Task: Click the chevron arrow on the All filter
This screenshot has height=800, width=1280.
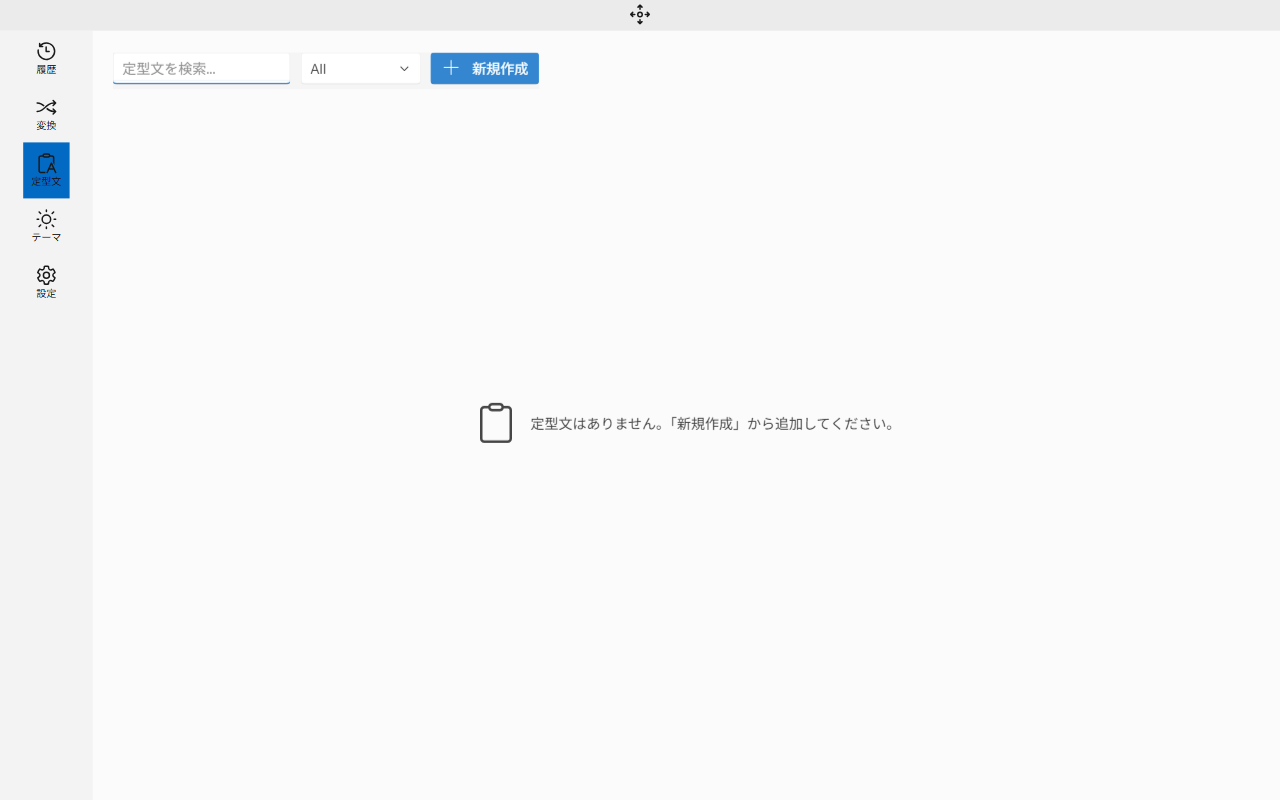Action: tap(404, 68)
